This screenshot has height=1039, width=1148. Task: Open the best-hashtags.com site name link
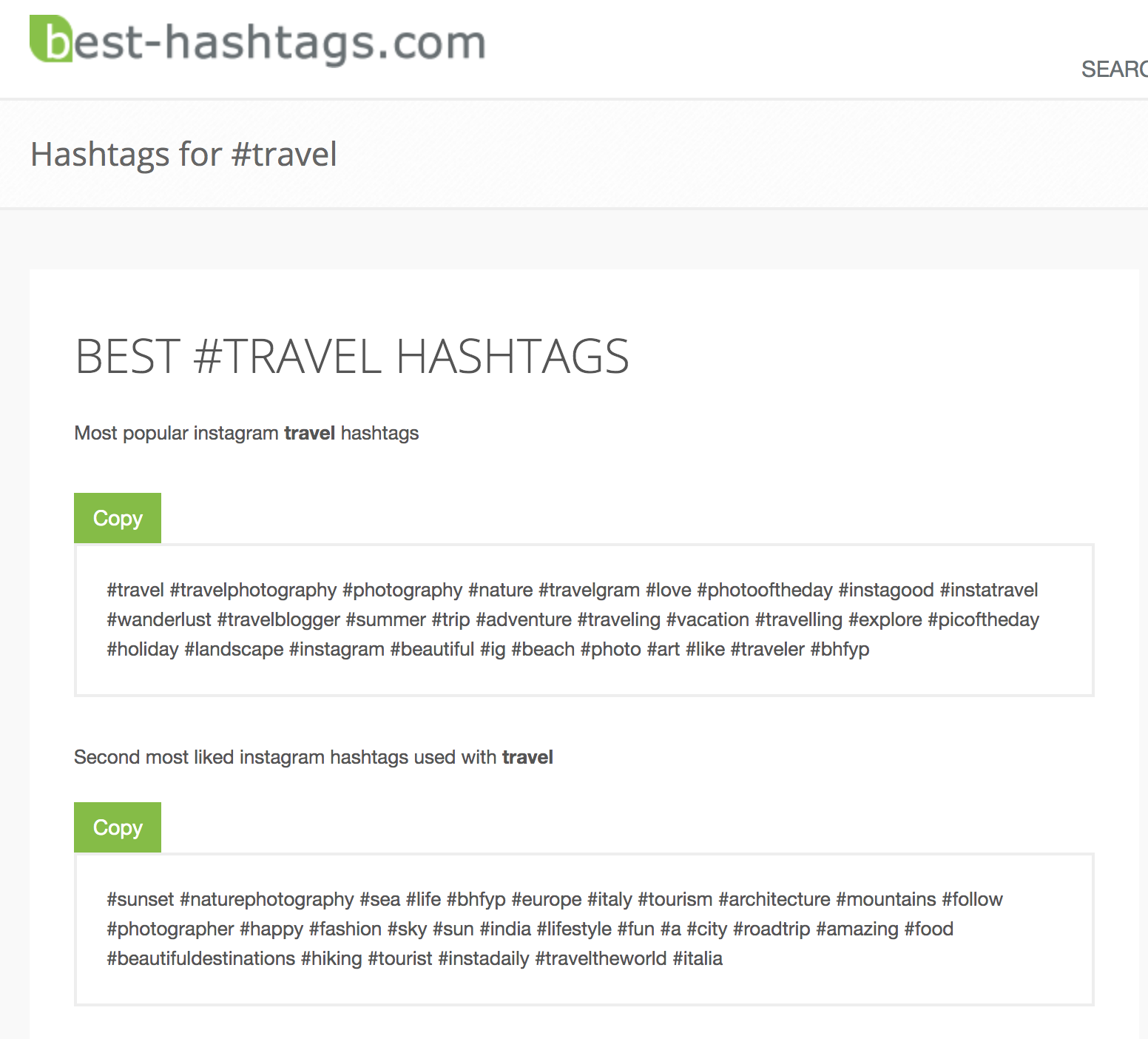[258, 41]
